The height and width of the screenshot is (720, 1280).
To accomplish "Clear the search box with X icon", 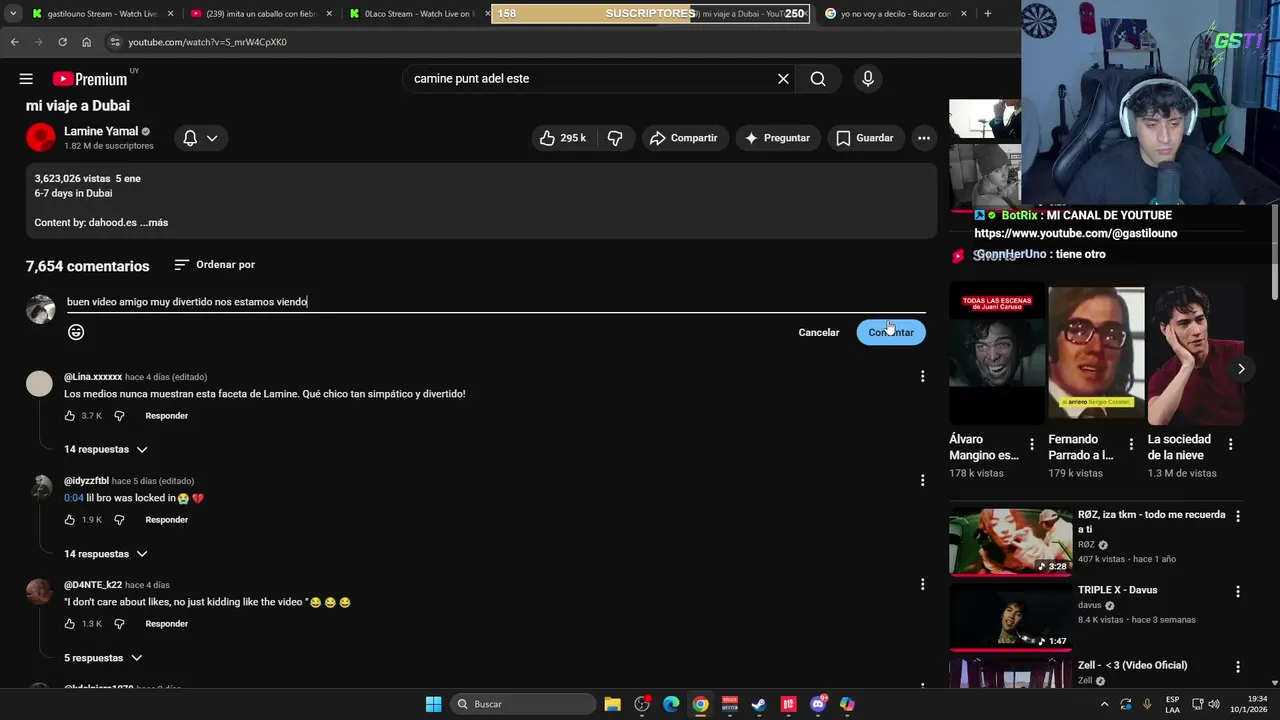I will click(783, 79).
